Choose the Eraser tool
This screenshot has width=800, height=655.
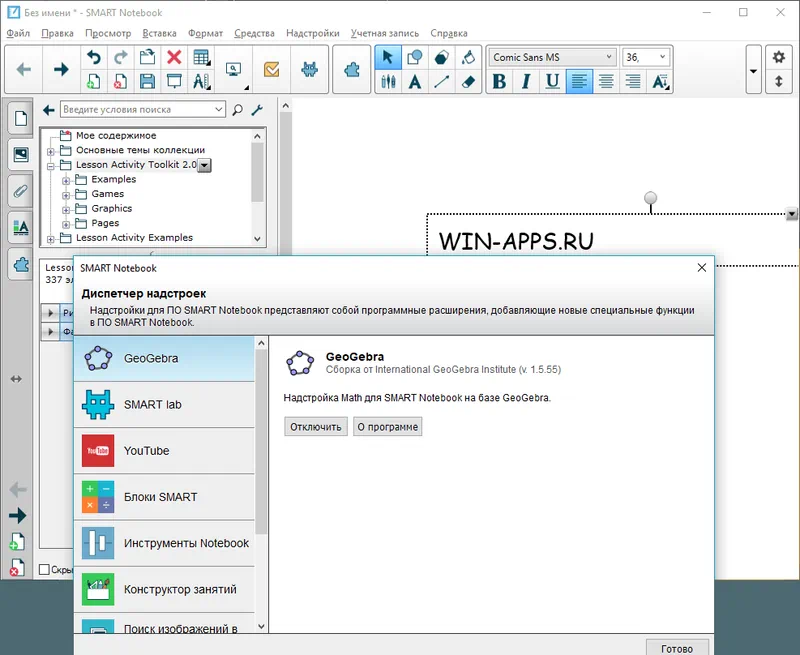click(x=468, y=81)
